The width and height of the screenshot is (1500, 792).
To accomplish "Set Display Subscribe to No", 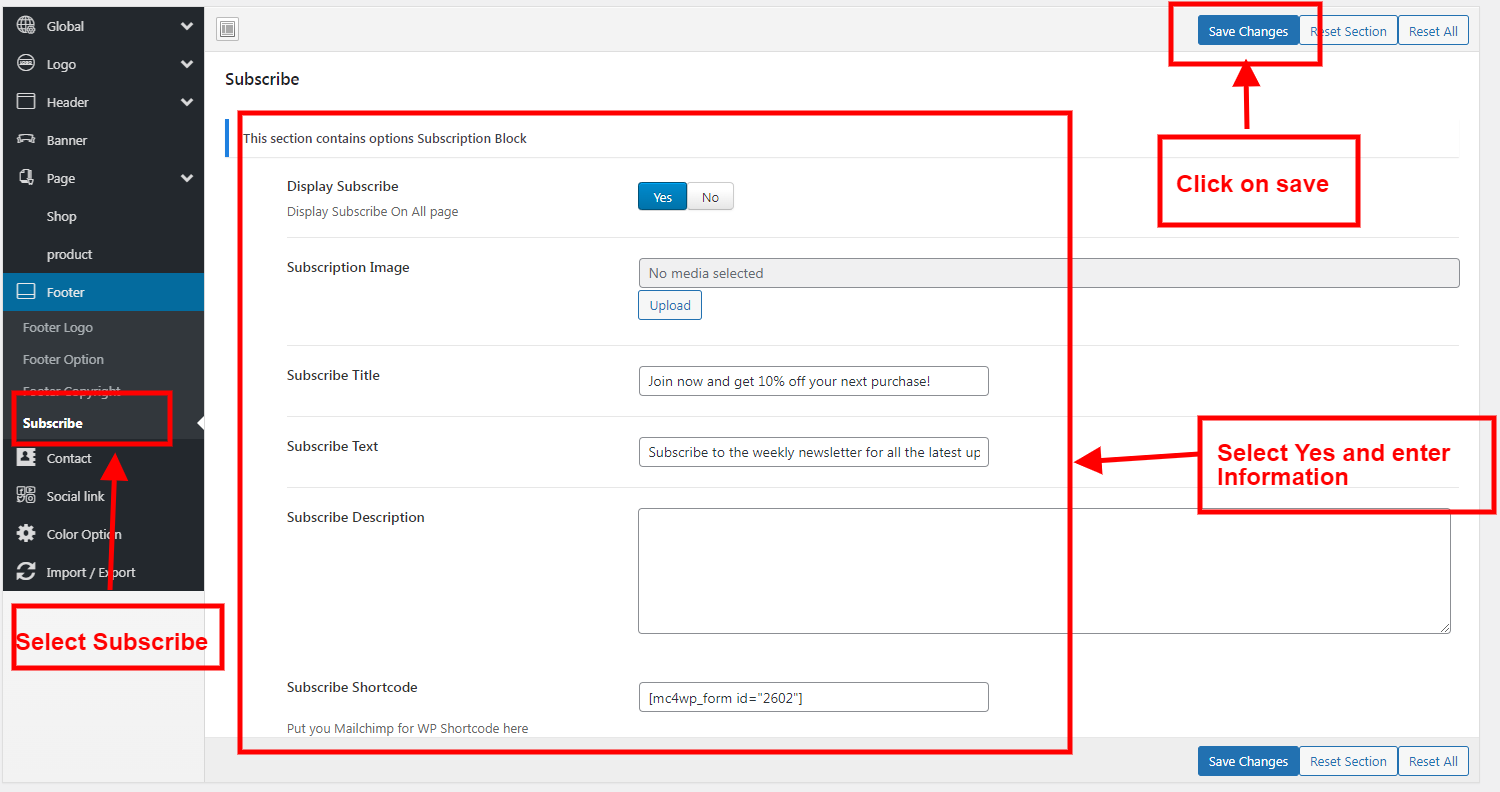I will click(x=710, y=197).
